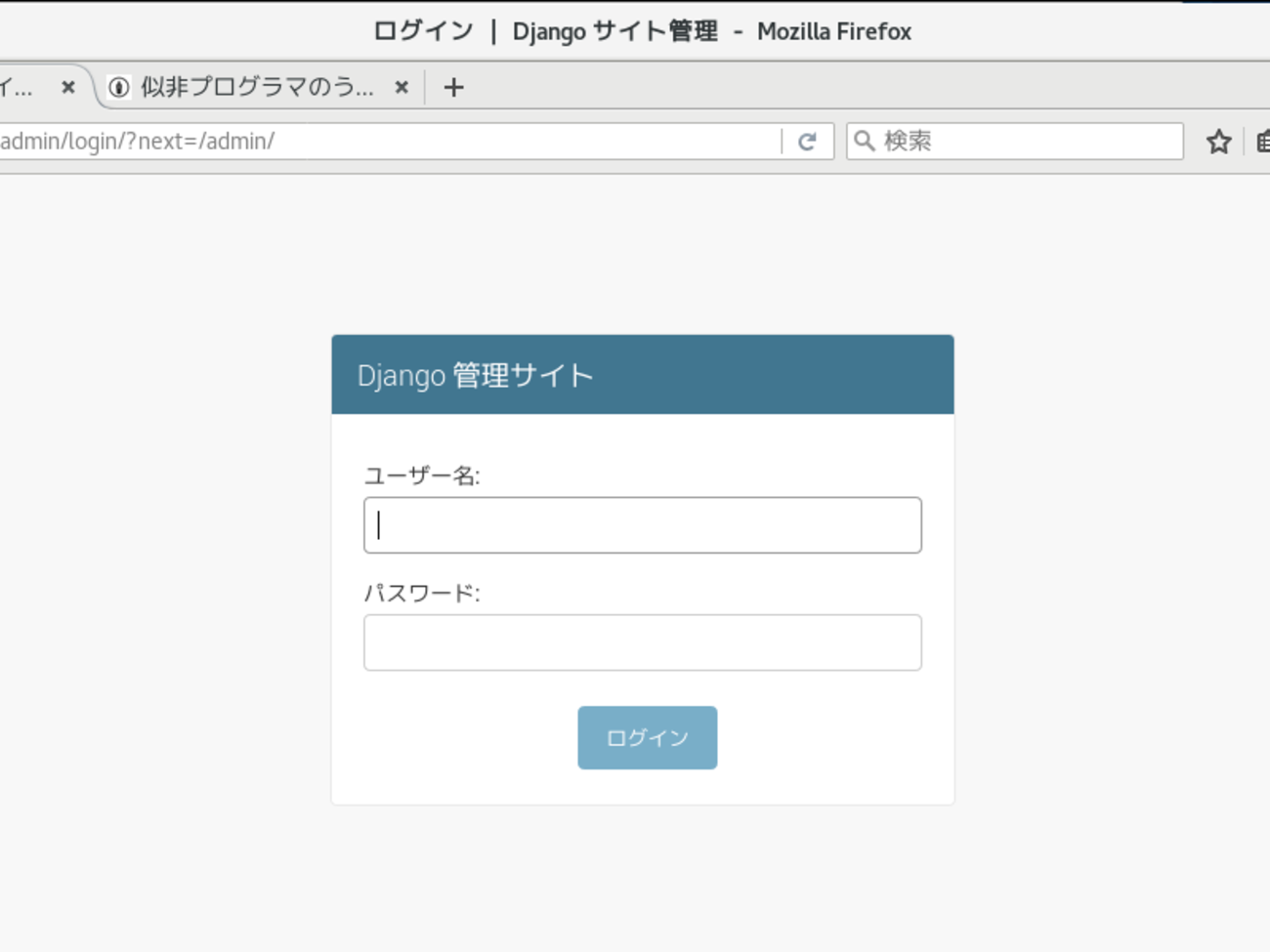
Task: Click the パスワード: label
Action: (422, 593)
